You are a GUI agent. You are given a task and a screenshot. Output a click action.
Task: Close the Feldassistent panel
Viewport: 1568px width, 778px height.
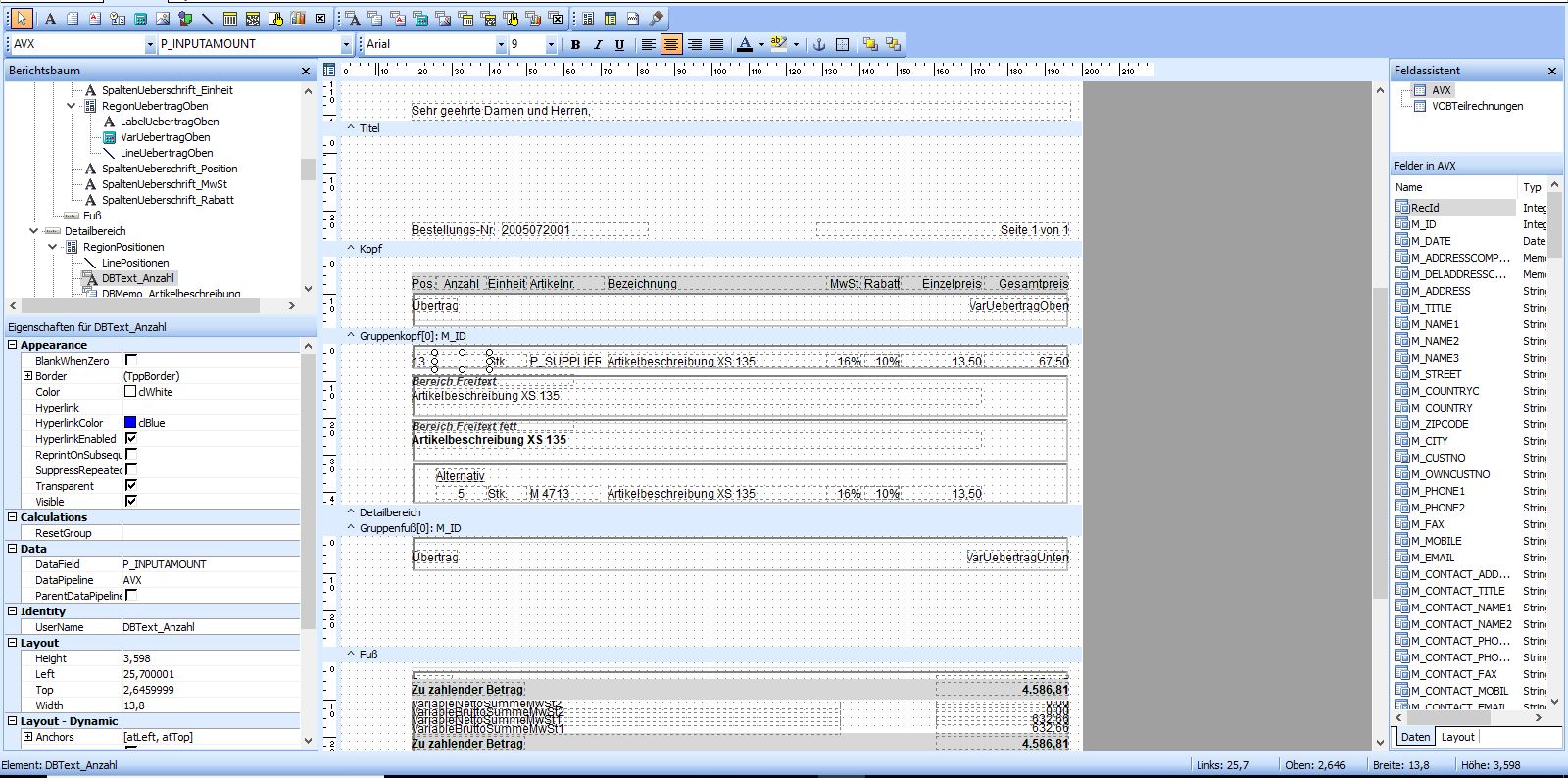coord(1552,71)
